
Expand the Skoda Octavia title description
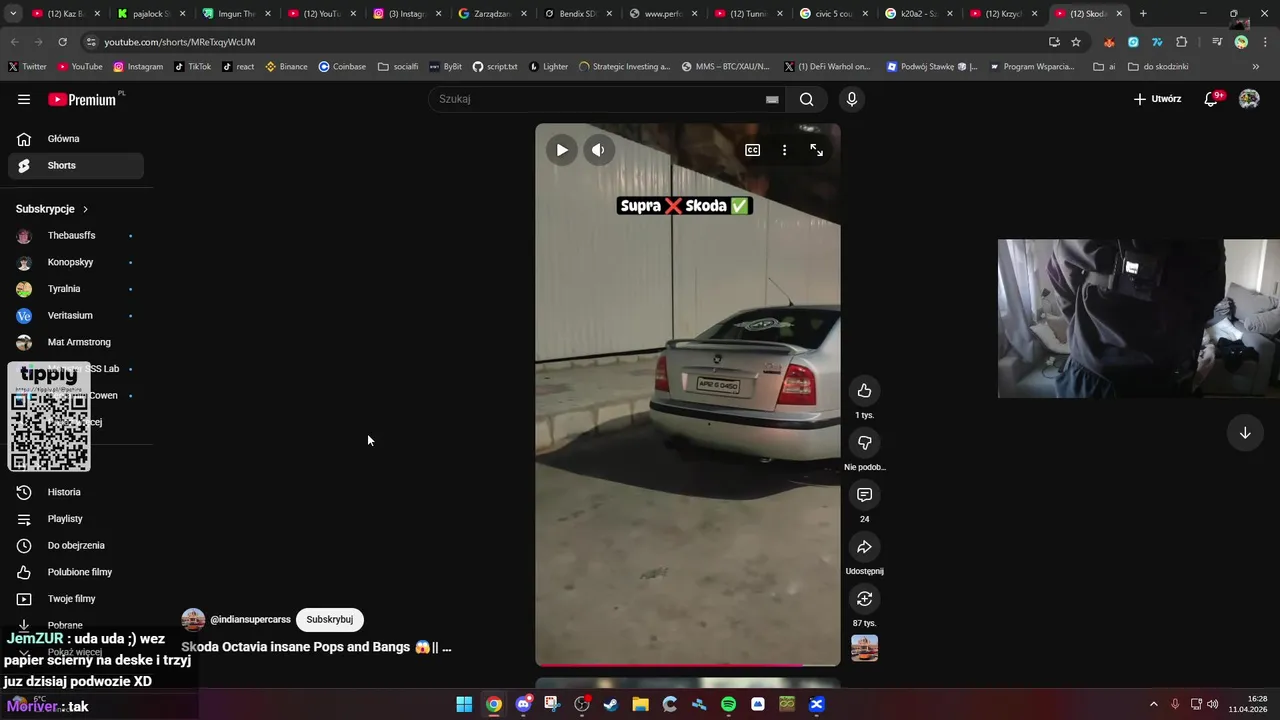316,647
